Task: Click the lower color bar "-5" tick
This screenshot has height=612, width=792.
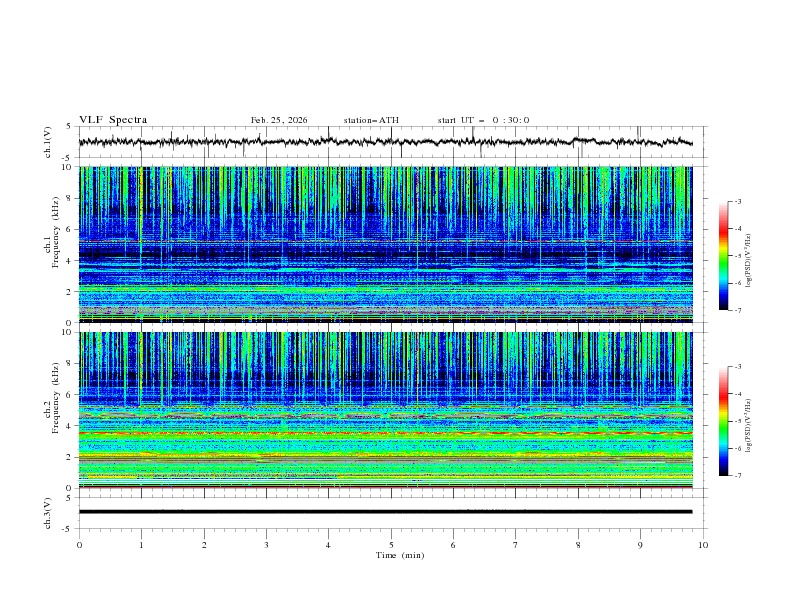Action: [x=737, y=421]
